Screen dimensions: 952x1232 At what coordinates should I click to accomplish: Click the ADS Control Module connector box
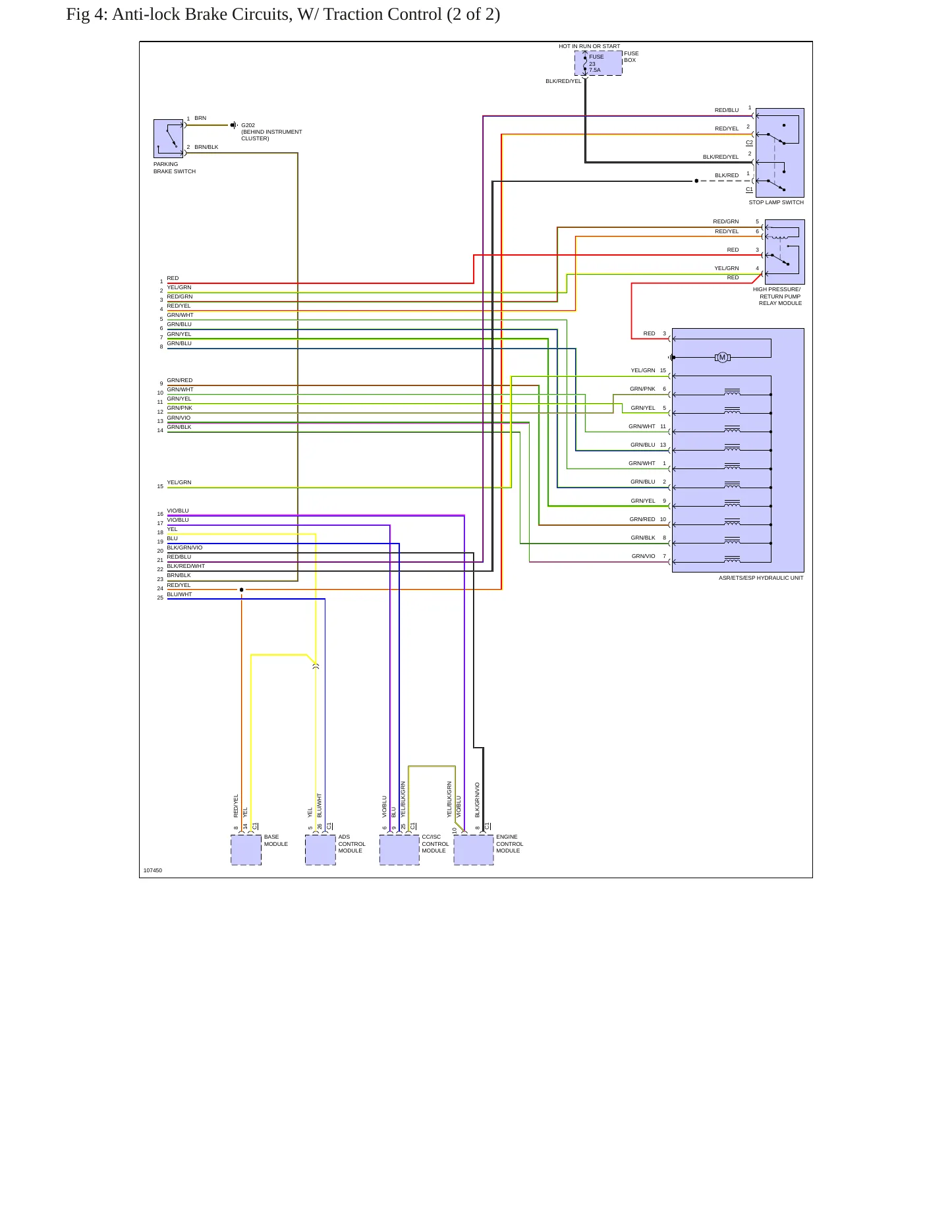click(321, 850)
